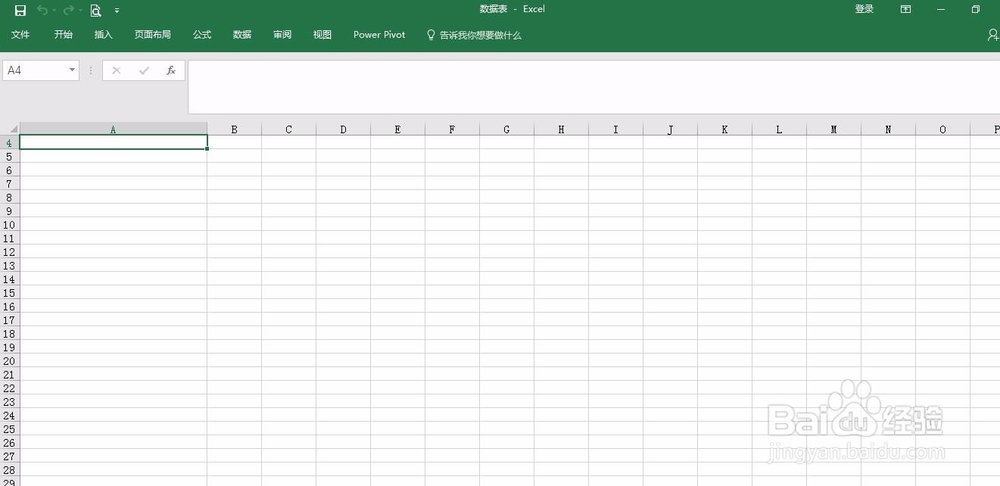
Task: Click cell N20
Action: click(x=888, y=361)
